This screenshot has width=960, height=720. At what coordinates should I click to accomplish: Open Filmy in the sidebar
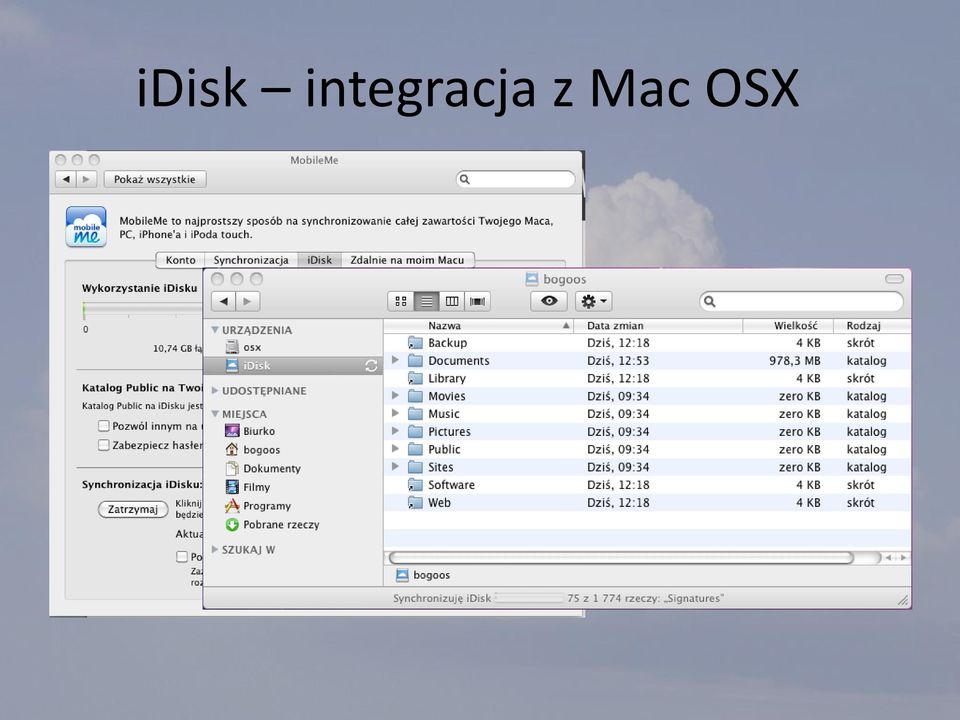click(x=247, y=487)
